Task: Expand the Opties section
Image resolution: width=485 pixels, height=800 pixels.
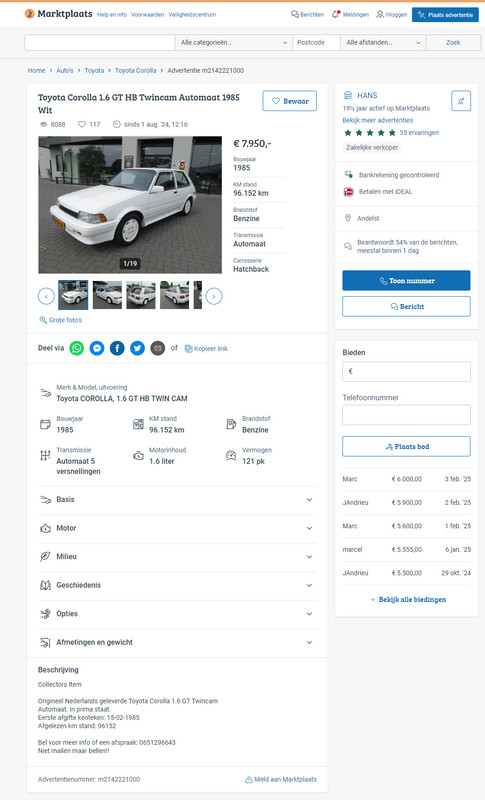Action: point(177,614)
